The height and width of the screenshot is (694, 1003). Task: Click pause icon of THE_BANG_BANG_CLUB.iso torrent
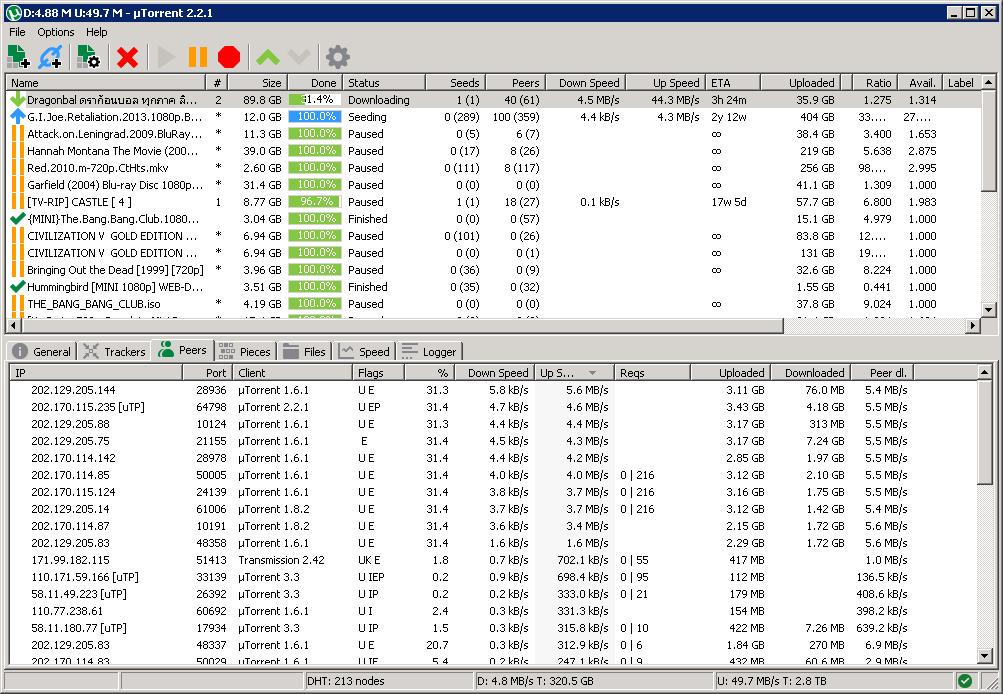point(17,304)
